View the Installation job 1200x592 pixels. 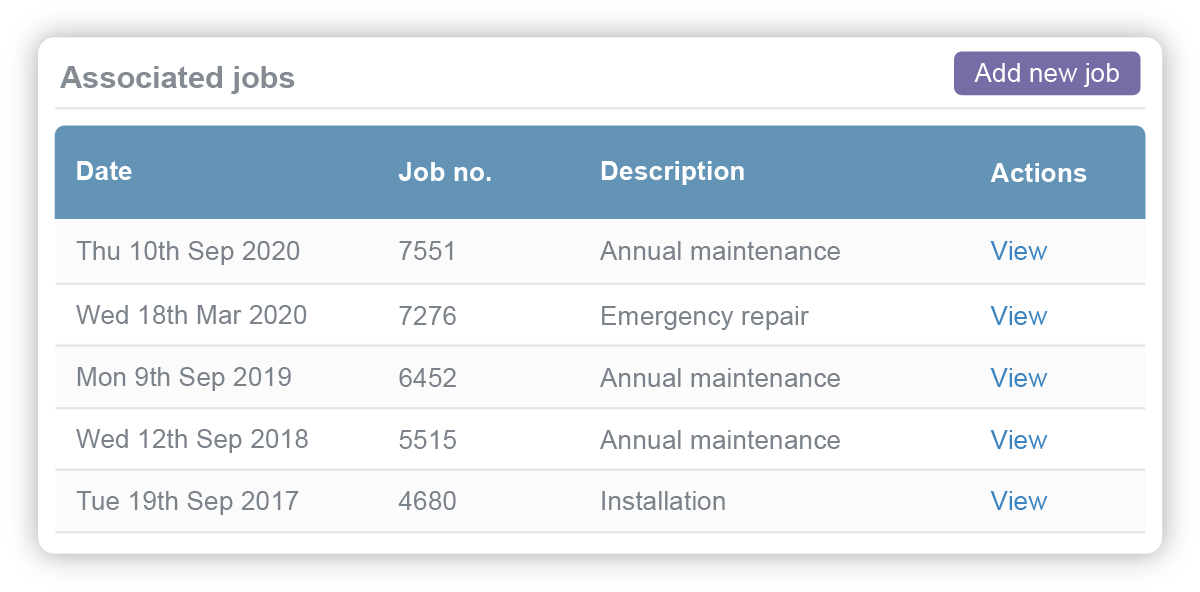click(1018, 501)
